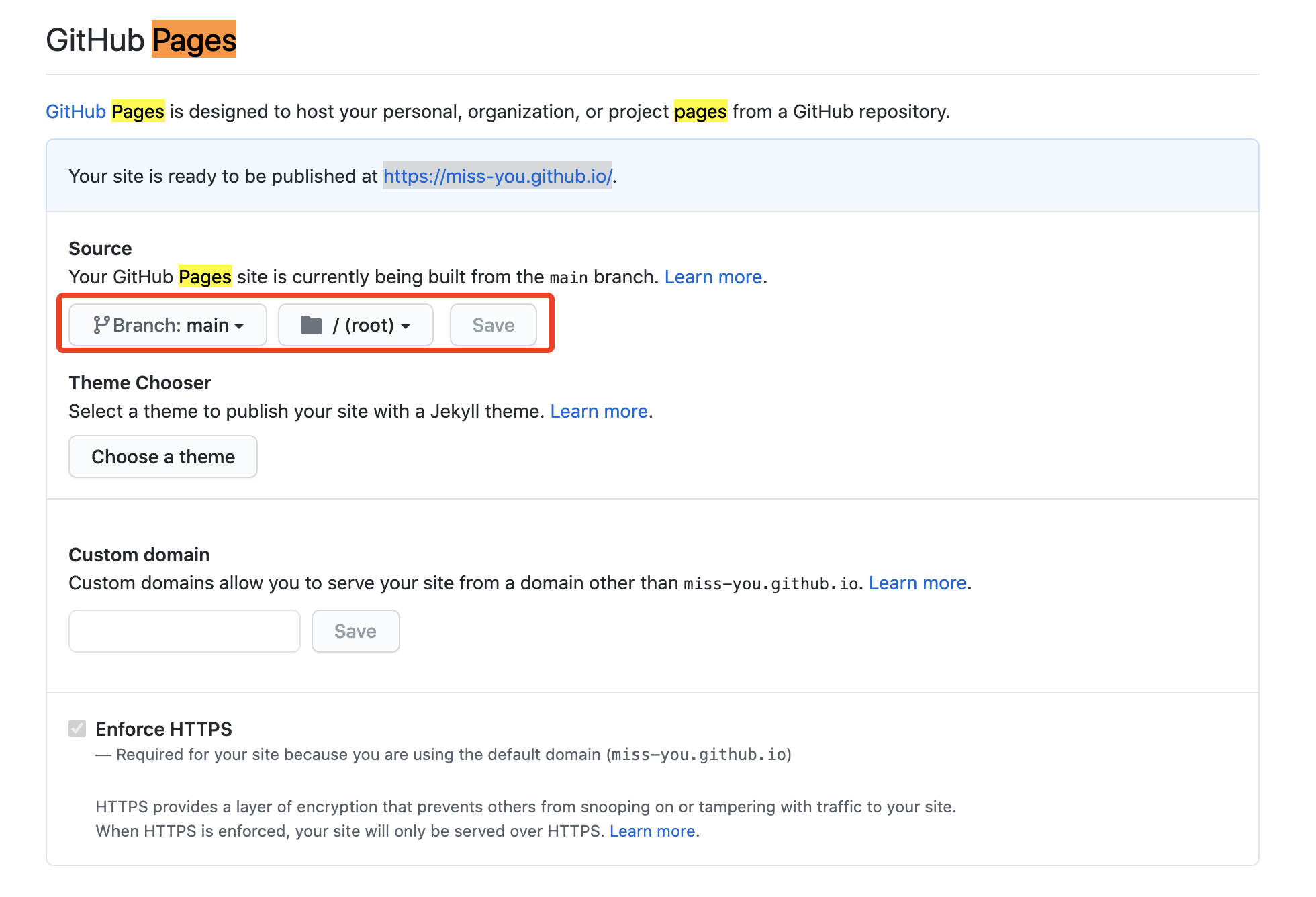
Task: Expand the / (root) folder dropdown
Action: tap(356, 326)
